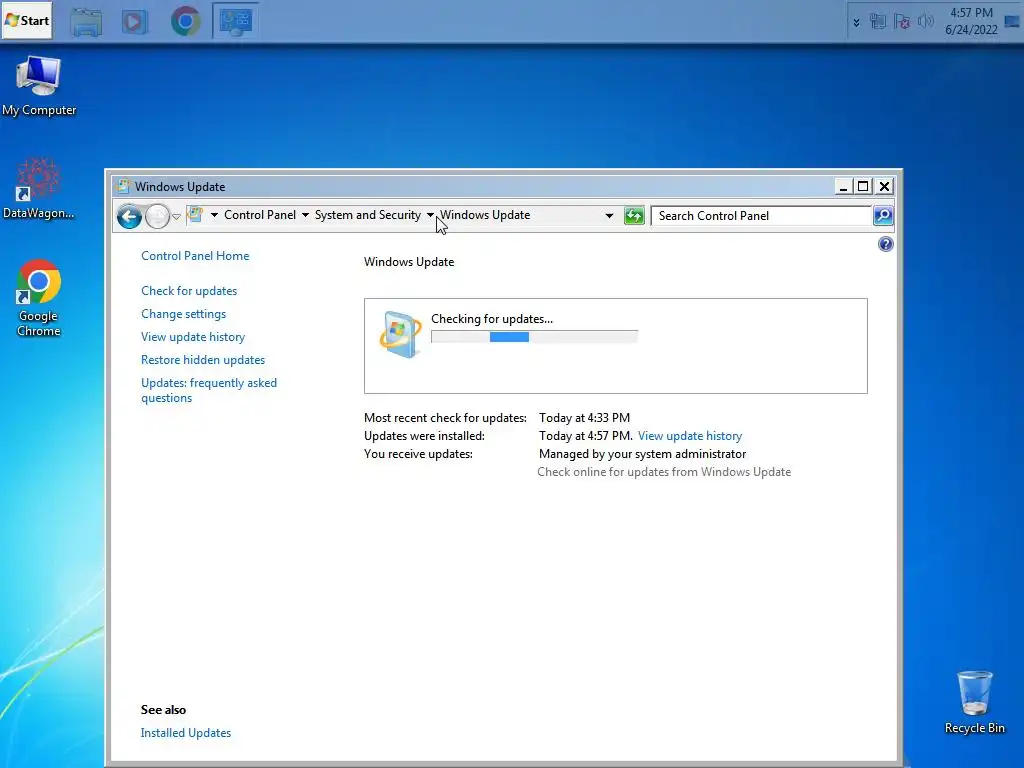Go back with the navigation arrow
1024x768 pixels.
click(129, 216)
